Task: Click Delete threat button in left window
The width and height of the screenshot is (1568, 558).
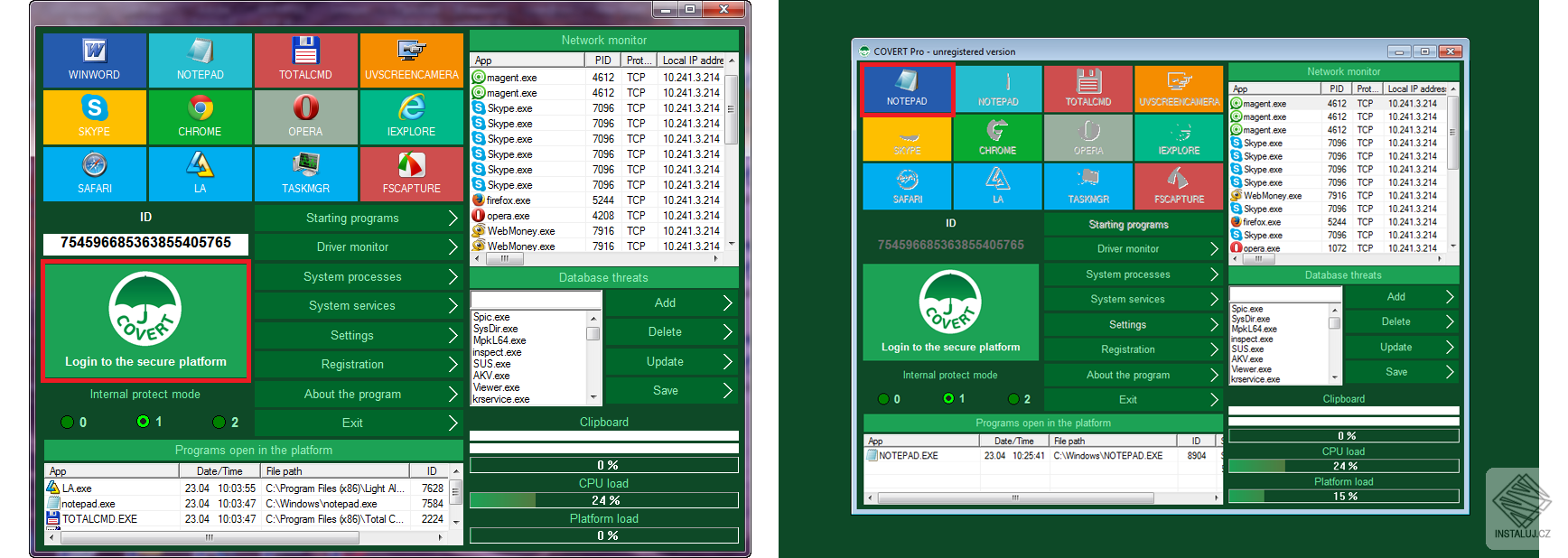Action: (x=671, y=331)
